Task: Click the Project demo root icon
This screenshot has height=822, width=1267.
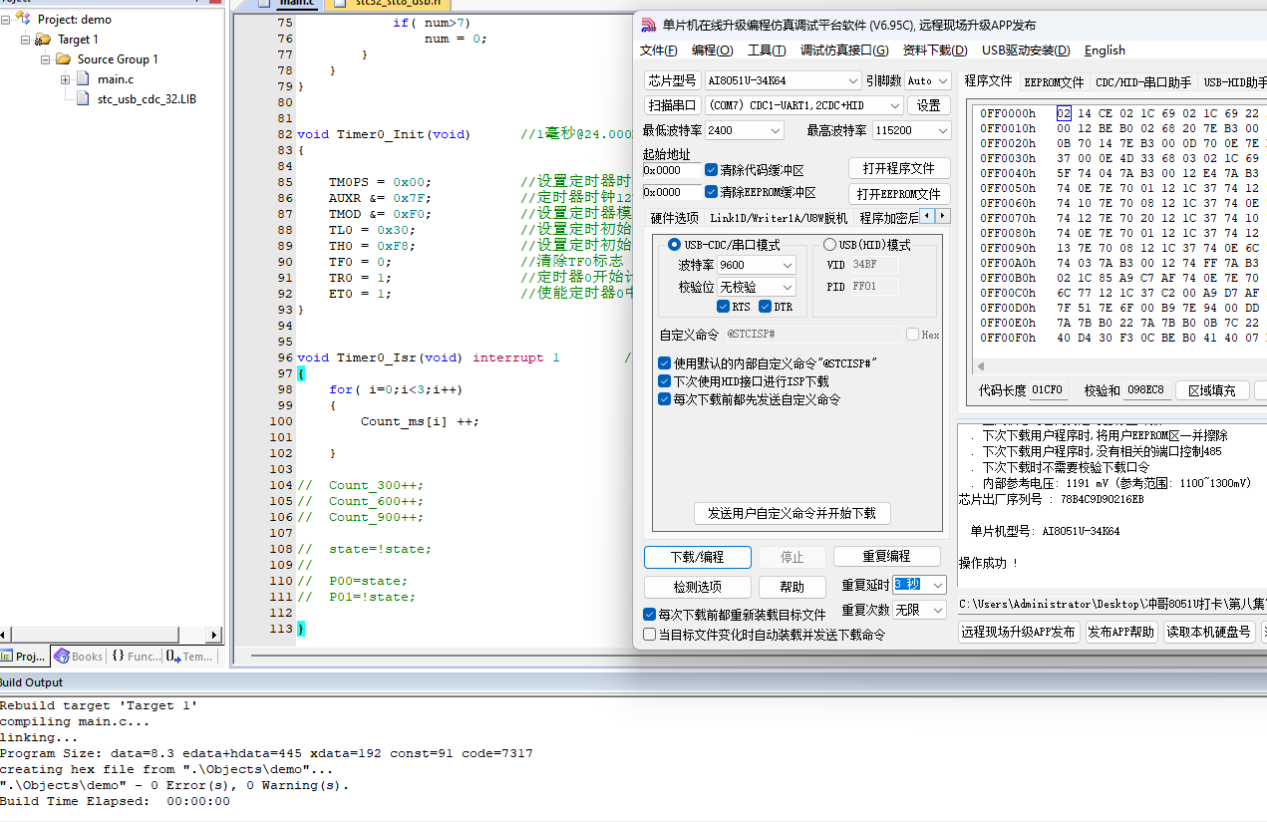Action: tap(24, 19)
